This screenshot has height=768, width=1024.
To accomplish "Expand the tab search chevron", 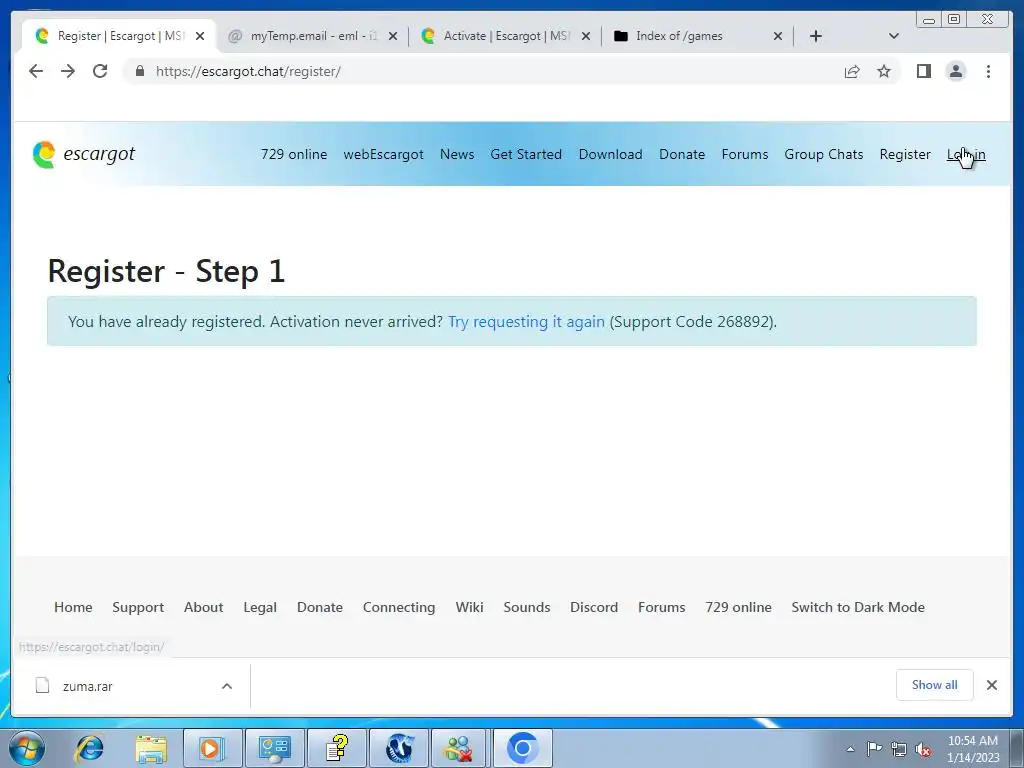I will [x=894, y=36].
